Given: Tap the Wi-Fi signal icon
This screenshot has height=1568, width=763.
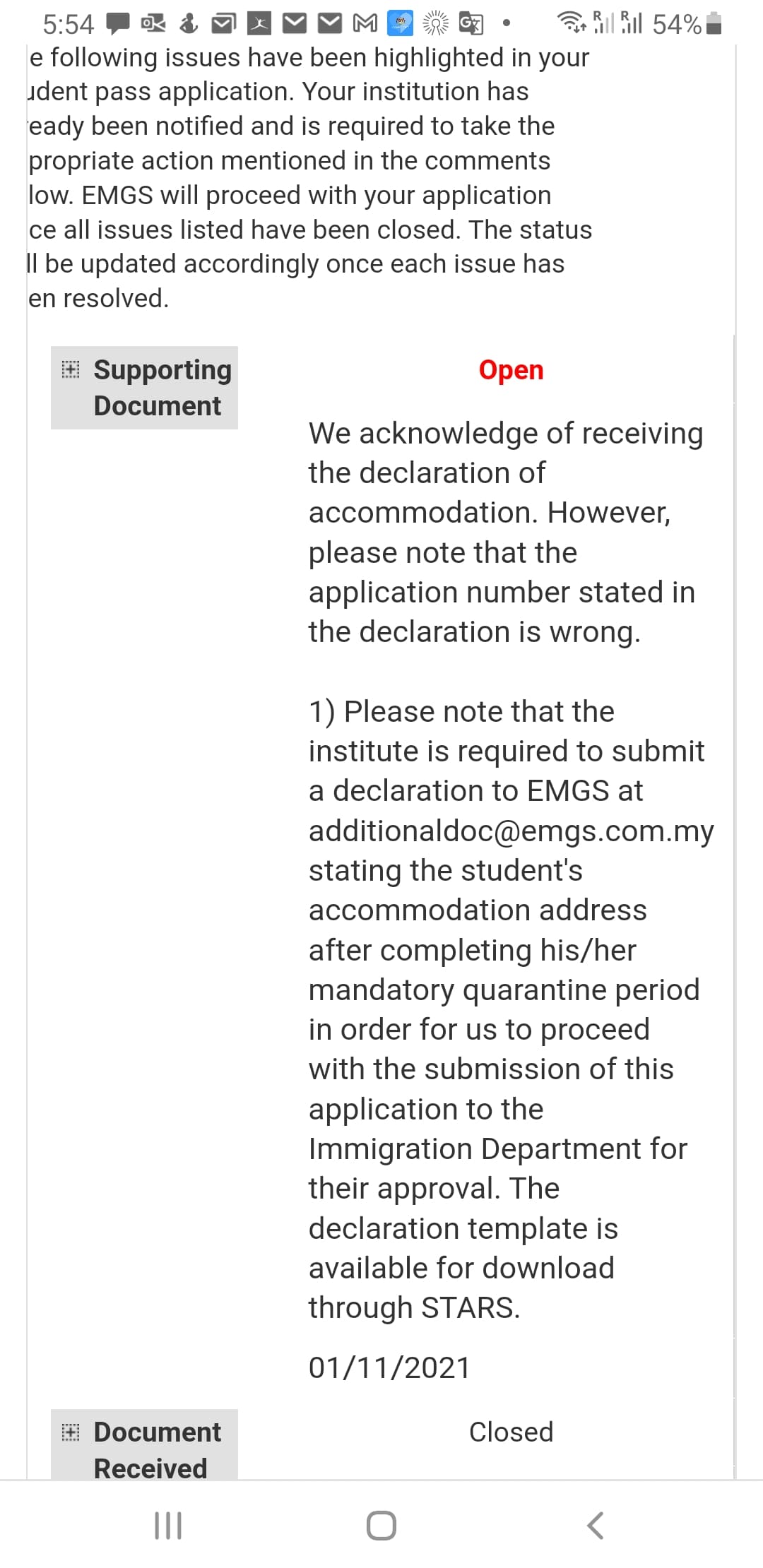Looking at the screenshot, I should pyautogui.click(x=571, y=23).
